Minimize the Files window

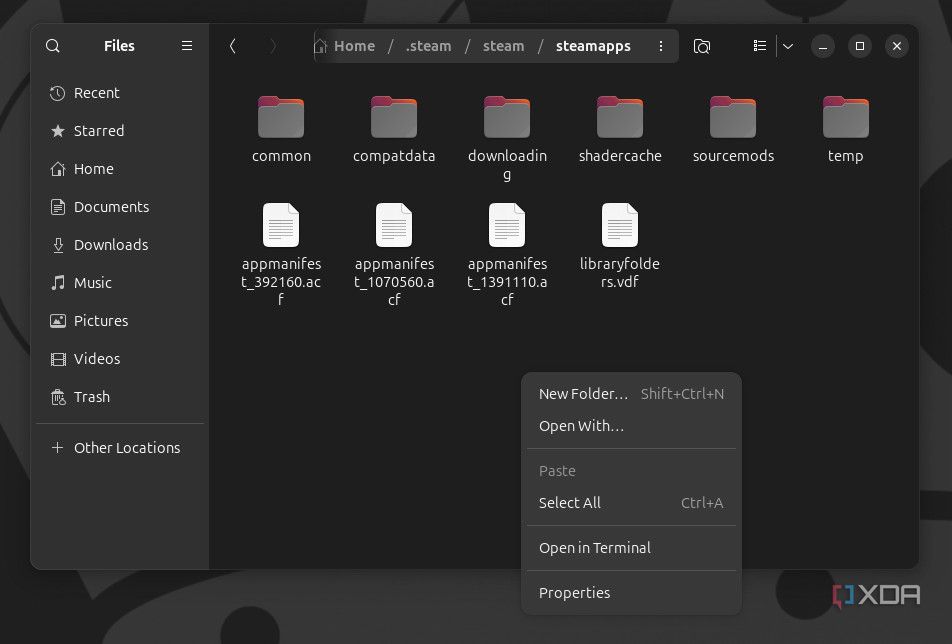pyautogui.click(x=823, y=46)
